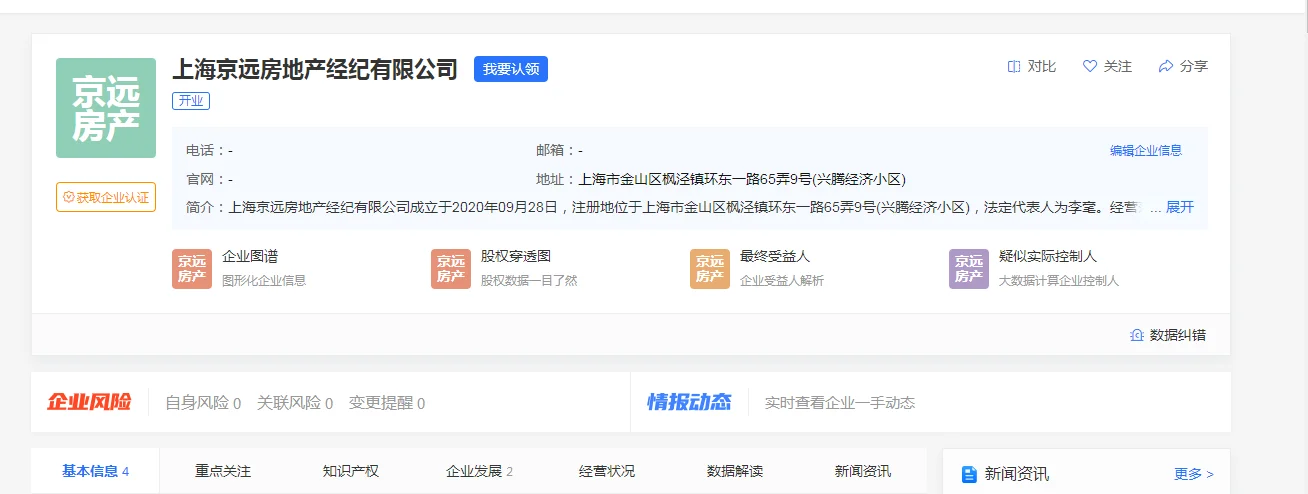Image resolution: width=1308 pixels, height=494 pixels.
Task: Click the green 京远房产 company logo
Action: [106, 108]
